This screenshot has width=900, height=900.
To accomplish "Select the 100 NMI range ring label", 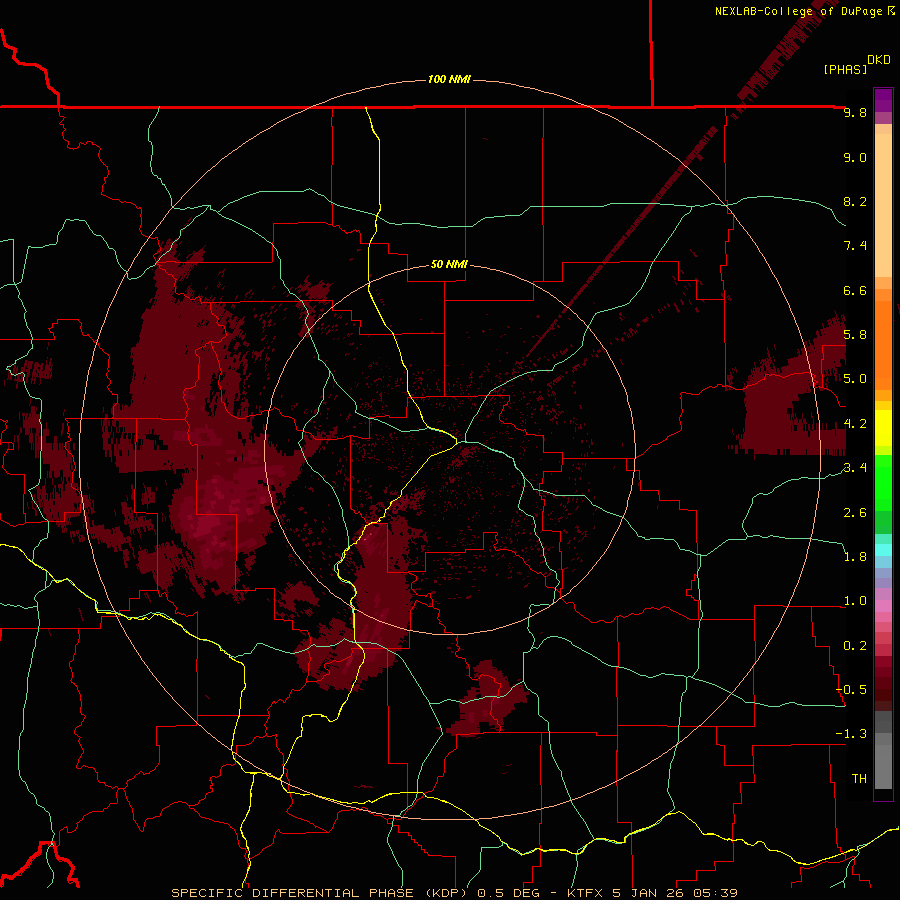I will 449,79.
